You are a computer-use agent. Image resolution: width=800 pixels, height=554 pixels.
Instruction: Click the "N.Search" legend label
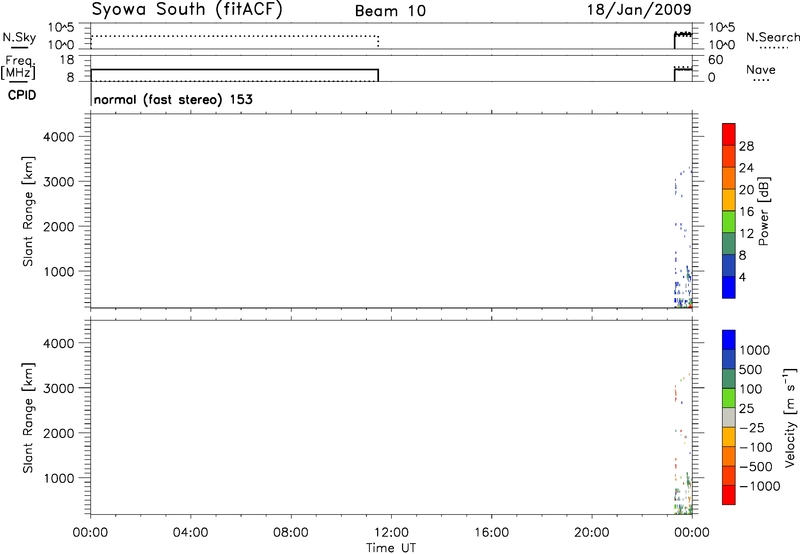(x=772, y=37)
